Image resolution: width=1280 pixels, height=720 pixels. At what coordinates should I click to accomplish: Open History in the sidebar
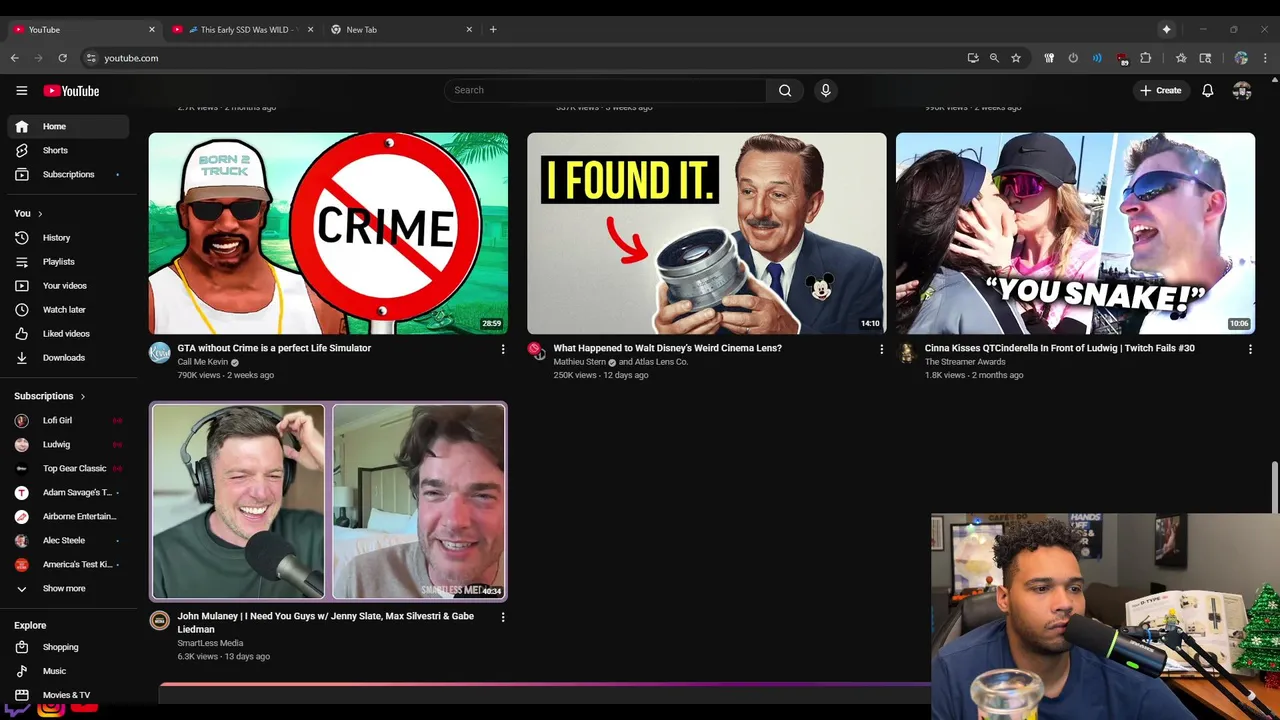[68, 238]
